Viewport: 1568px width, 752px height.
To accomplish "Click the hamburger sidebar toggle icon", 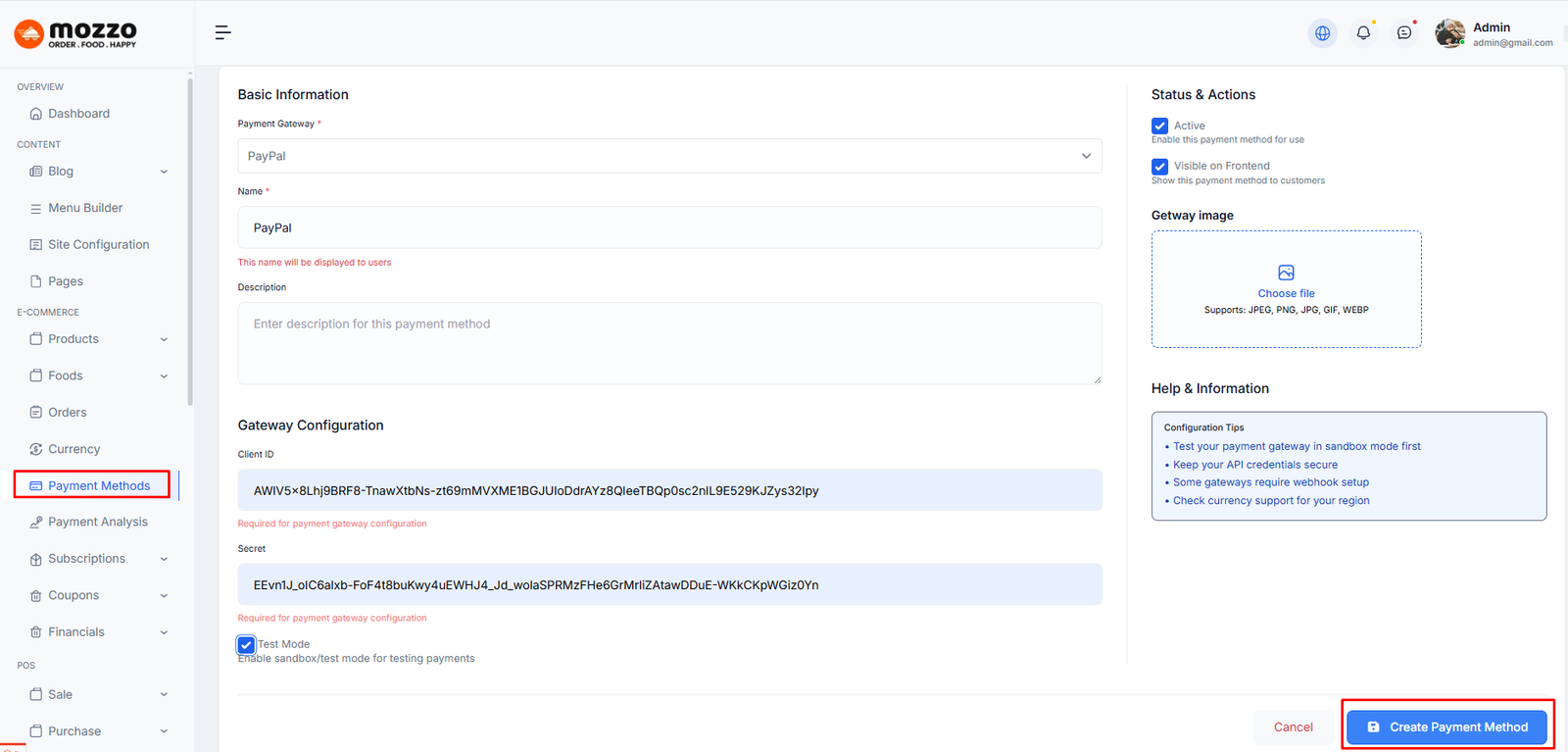I will pos(222,33).
